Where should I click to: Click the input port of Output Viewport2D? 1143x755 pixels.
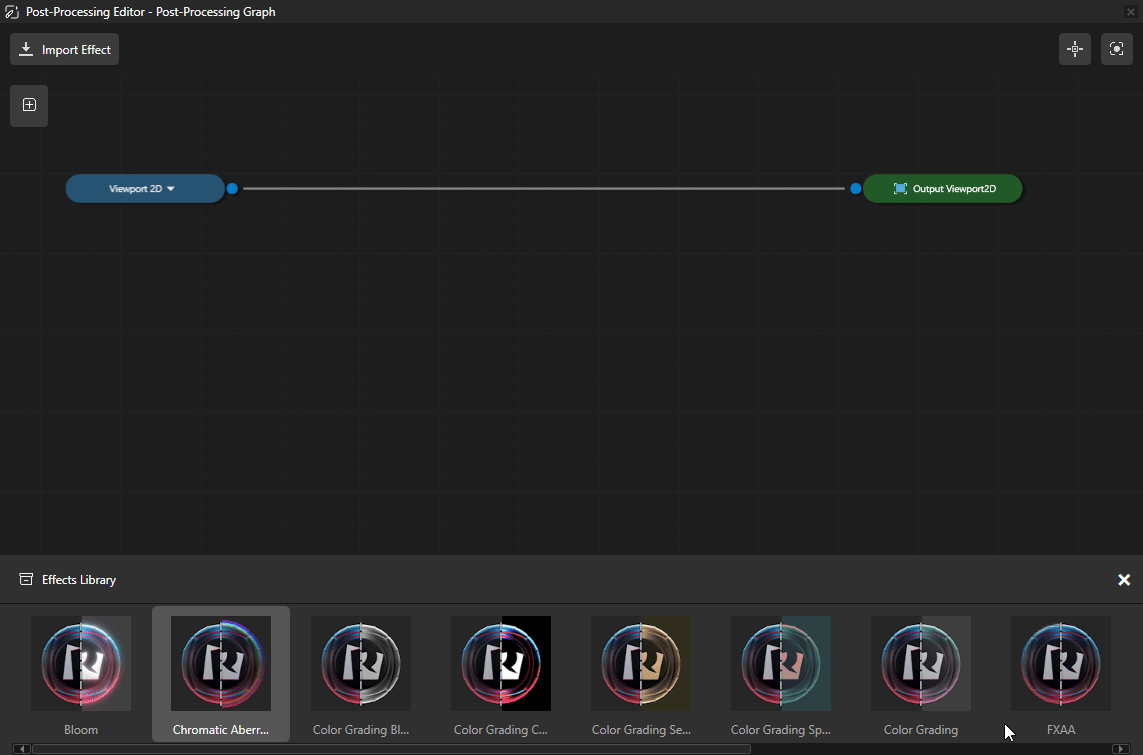(855, 188)
